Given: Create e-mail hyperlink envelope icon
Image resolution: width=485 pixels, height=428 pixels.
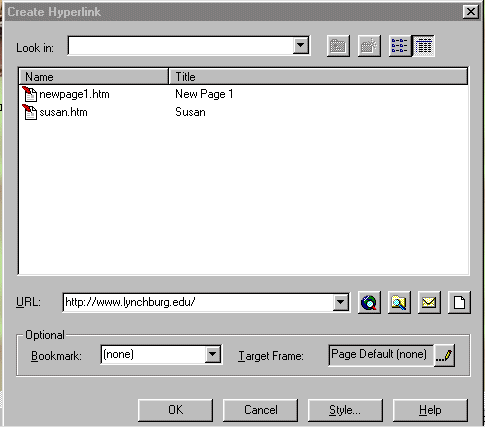Looking at the screenshot, I should click(429, 302).
